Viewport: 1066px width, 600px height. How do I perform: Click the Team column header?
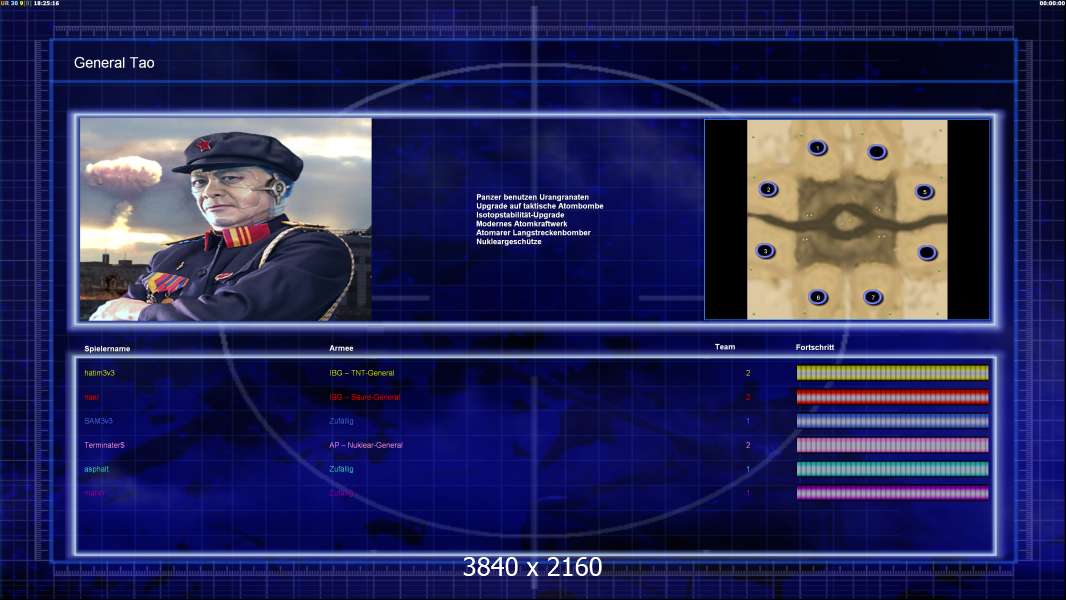(725, 347)
